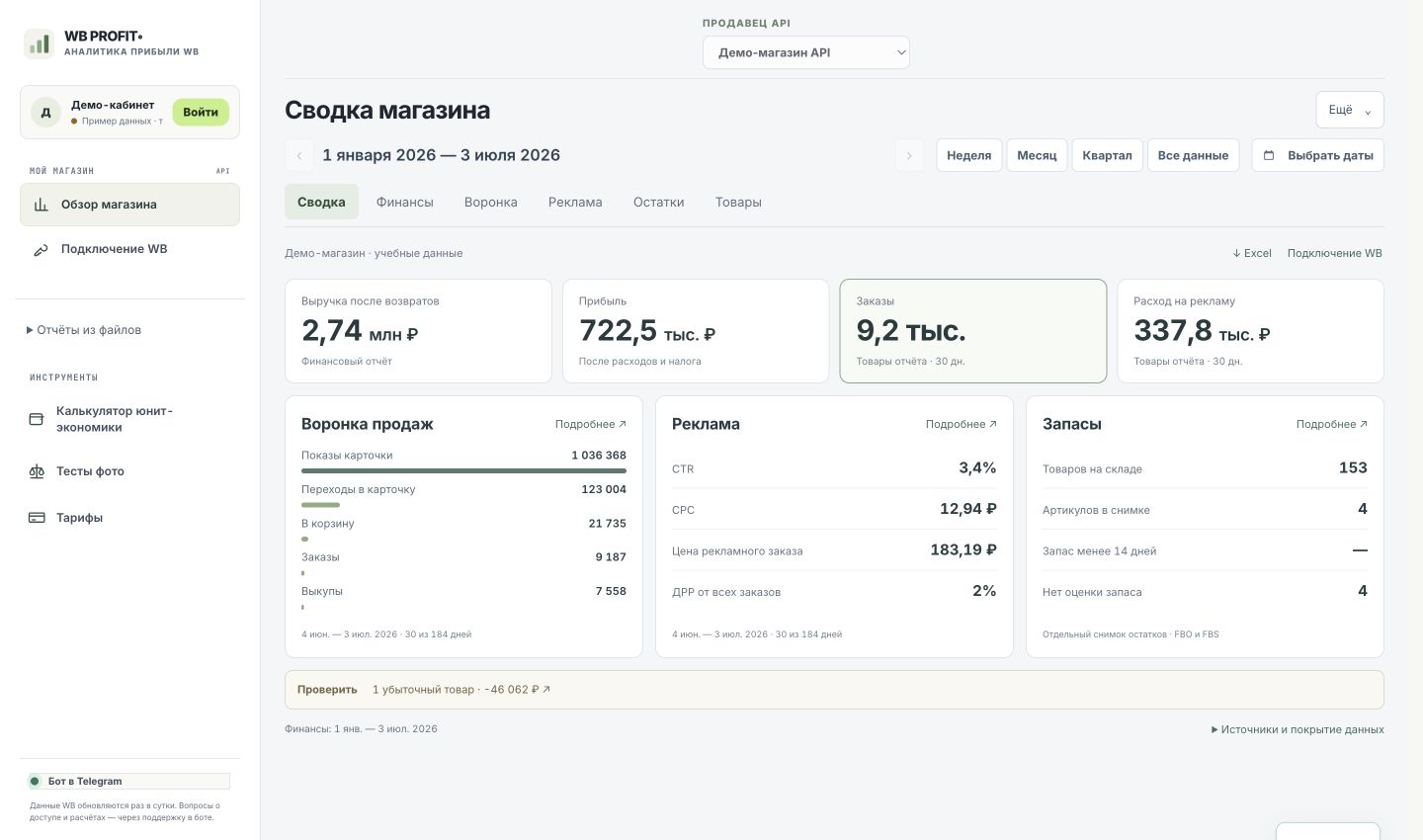Go to the next date period arrow
Viewport: 1423px width, 840px height.
coord(909,155)
